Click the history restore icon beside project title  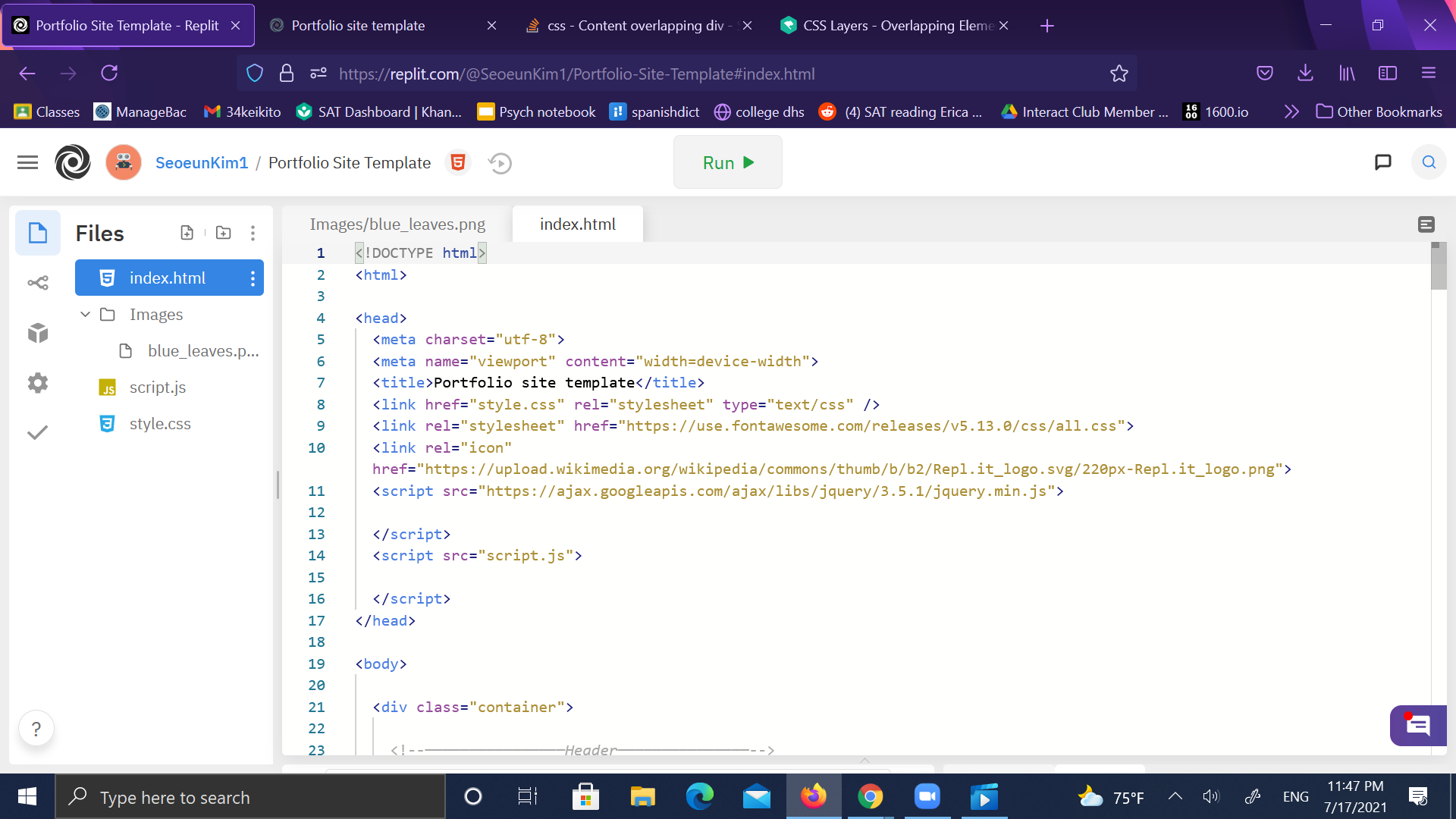point(500,163)
